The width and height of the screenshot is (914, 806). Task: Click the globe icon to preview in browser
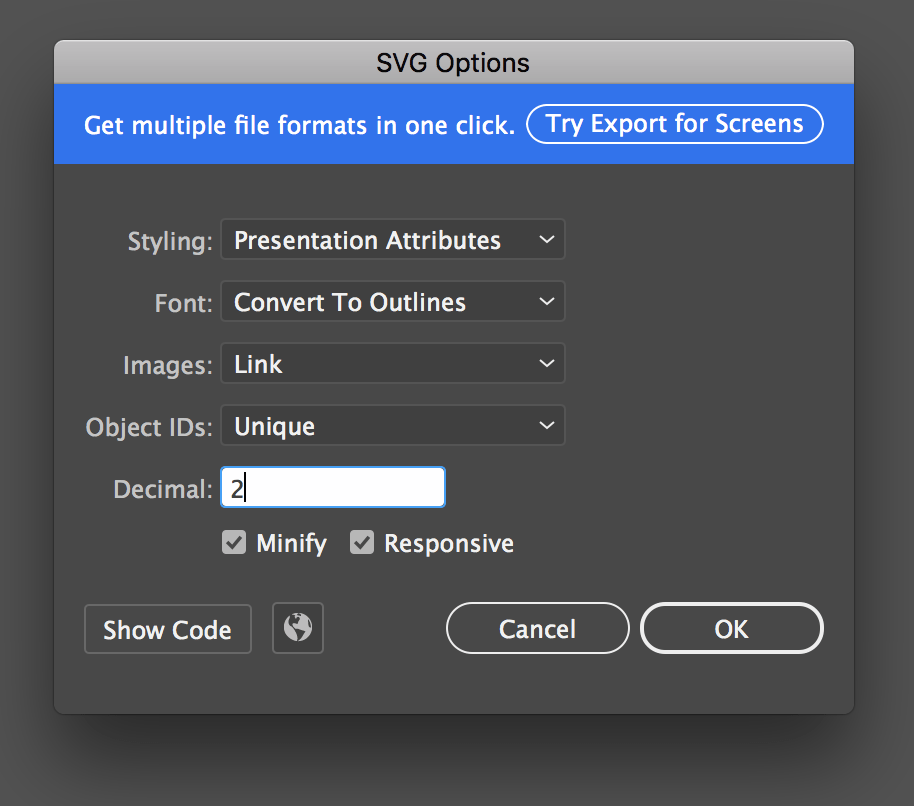[297, 628]
